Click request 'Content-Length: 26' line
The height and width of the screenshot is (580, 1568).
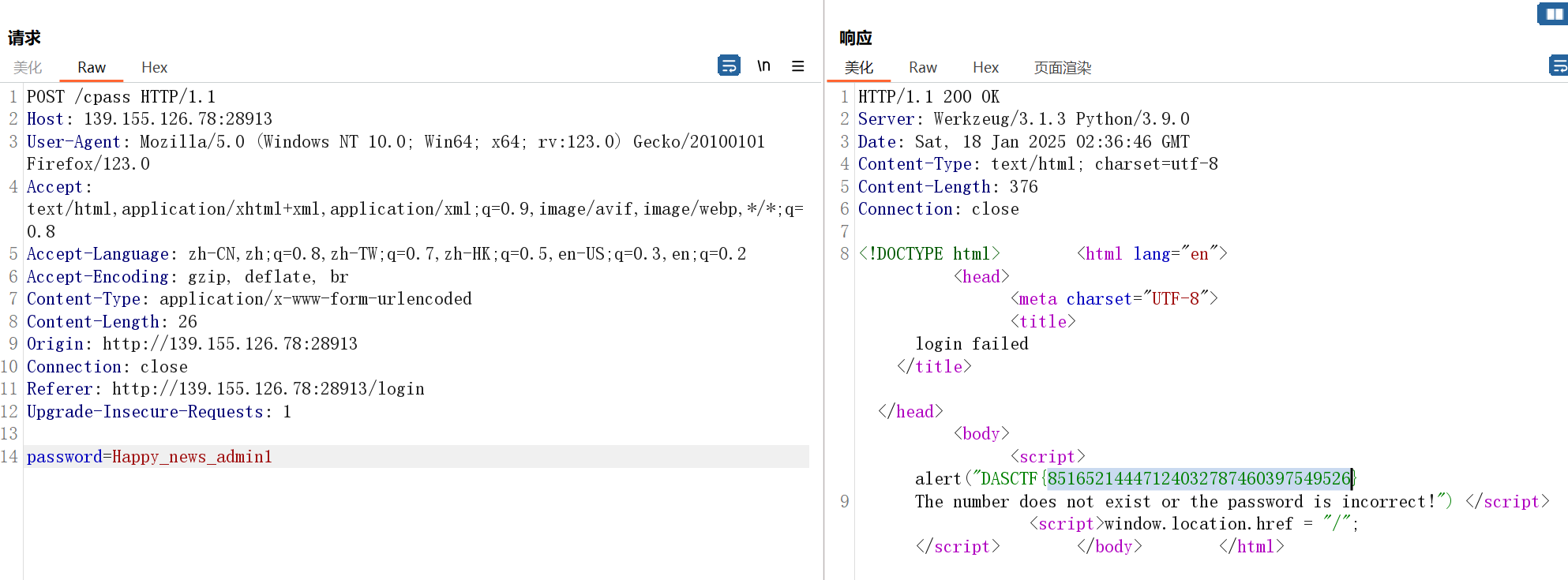[x=112, y=322]
